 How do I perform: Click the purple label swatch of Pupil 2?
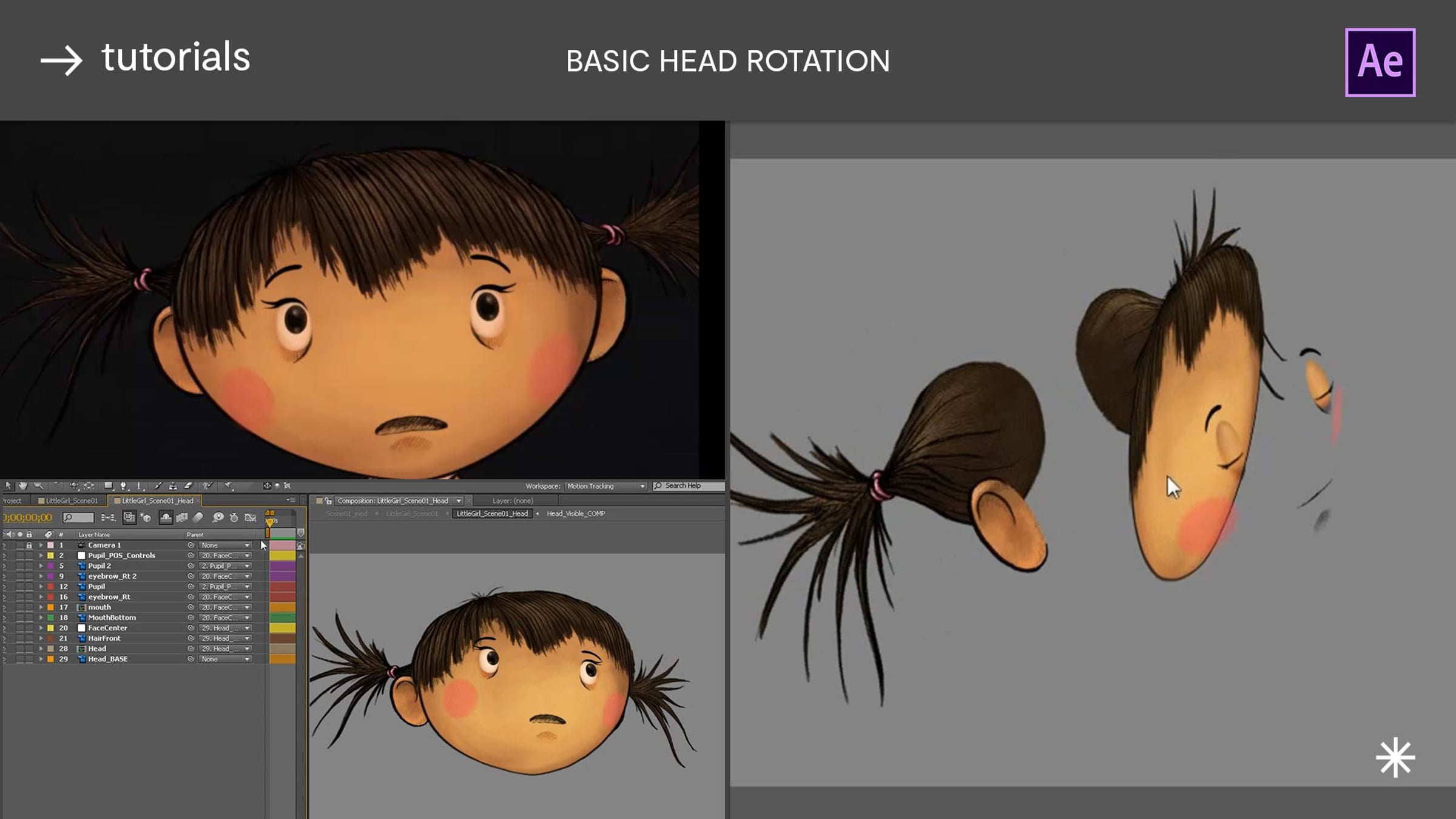coord(51,566)
